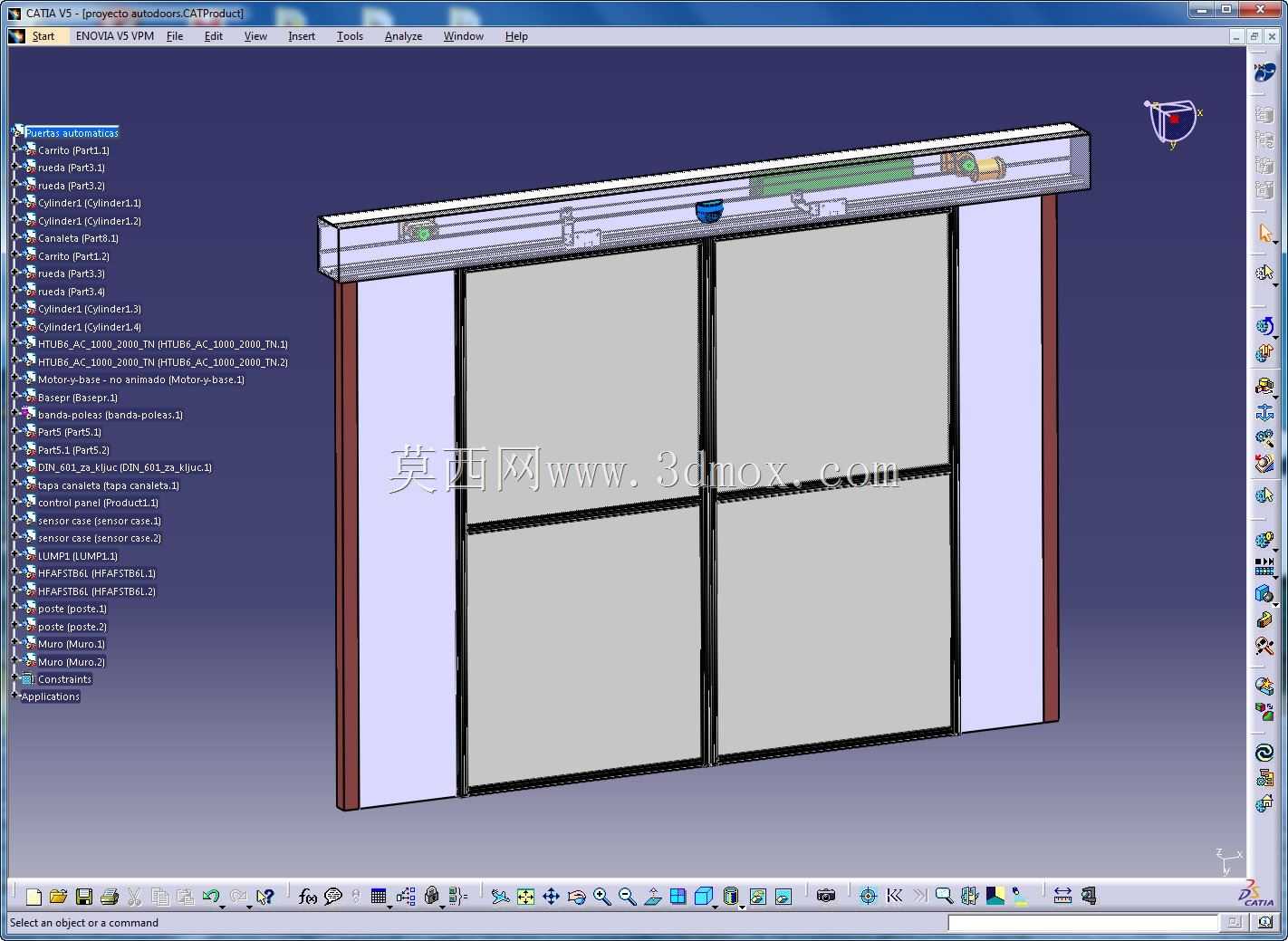Screen dimensions: 1288x941
Task: Open a file with the folder icon
Action: click(x=58, y=897)
